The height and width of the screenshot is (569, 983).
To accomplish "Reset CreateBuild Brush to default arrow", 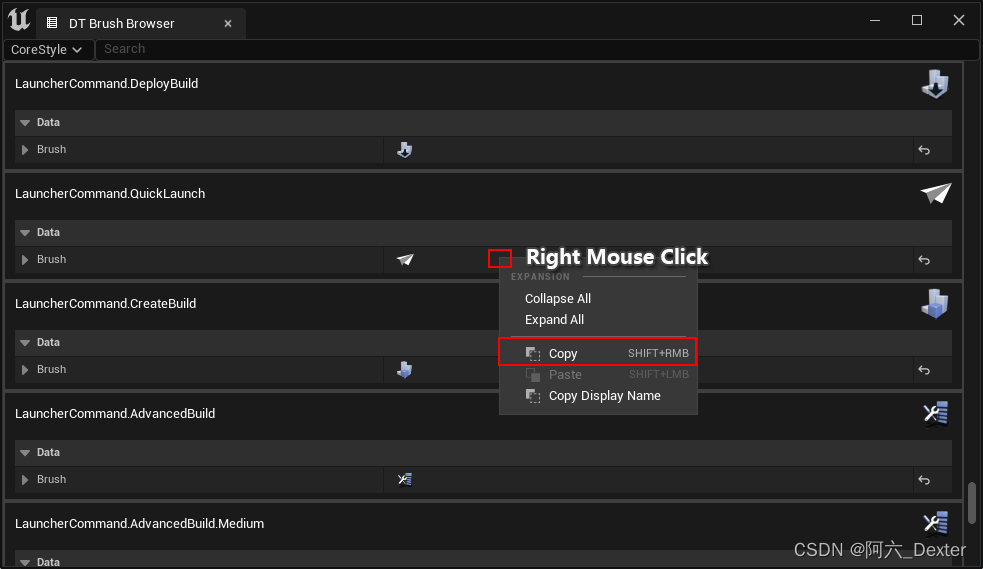I will coord(924,370).
